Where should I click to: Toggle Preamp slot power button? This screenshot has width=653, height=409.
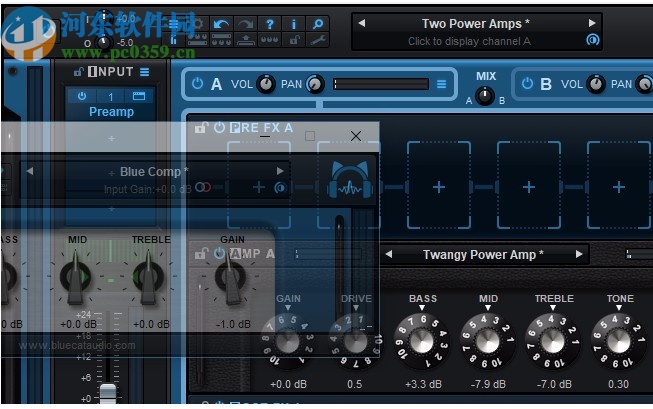(x=82, y=97)
